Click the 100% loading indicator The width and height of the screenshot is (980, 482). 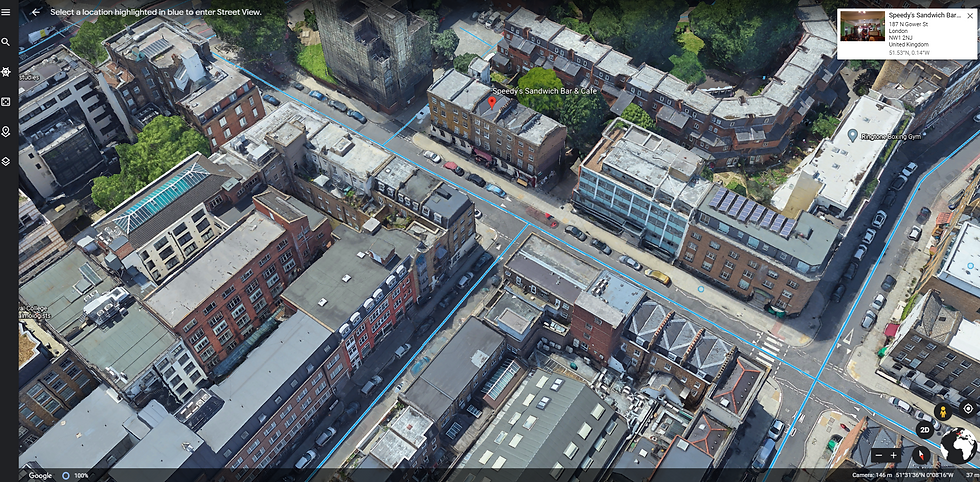[74, 476]
